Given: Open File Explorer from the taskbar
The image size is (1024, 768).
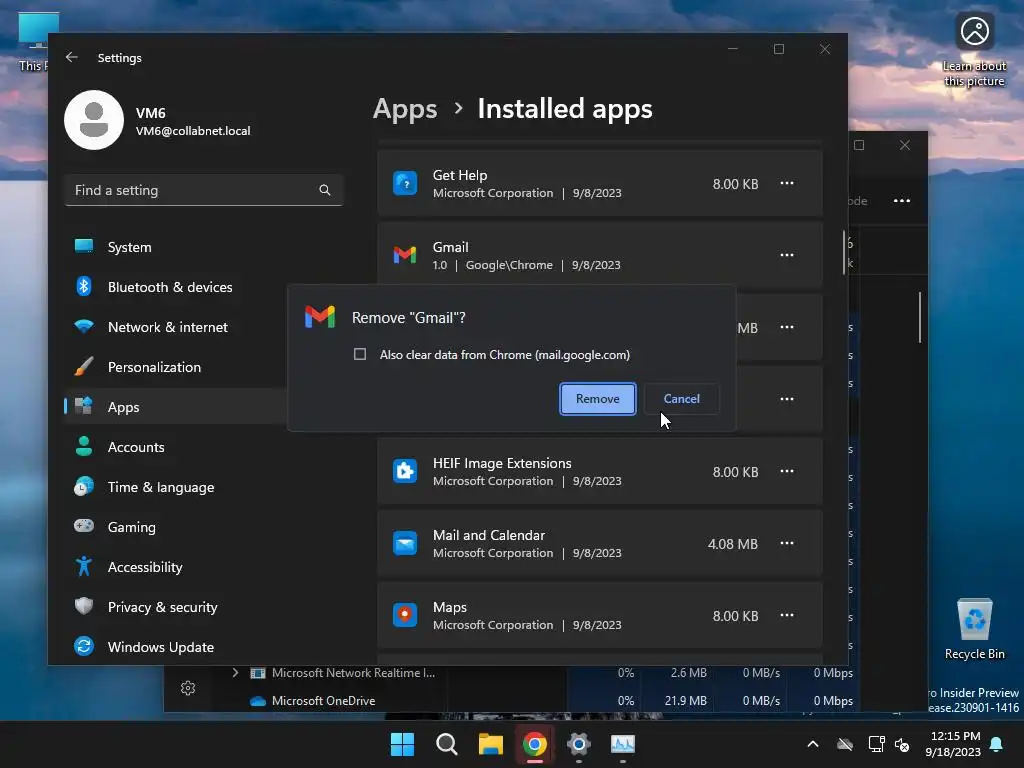Looking at the screenshot, I should point(490,744).
